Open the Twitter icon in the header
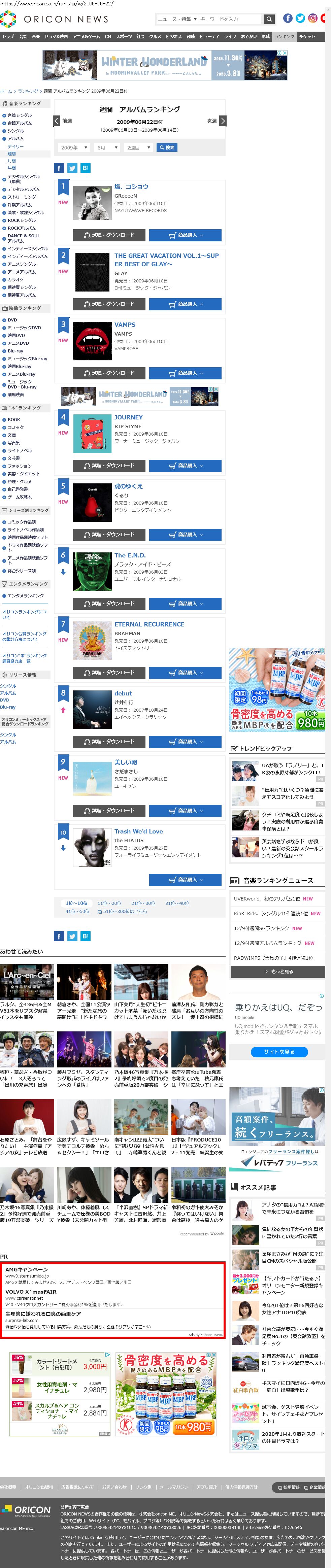This screenshot has width=331, height=1568. (300, 18)
